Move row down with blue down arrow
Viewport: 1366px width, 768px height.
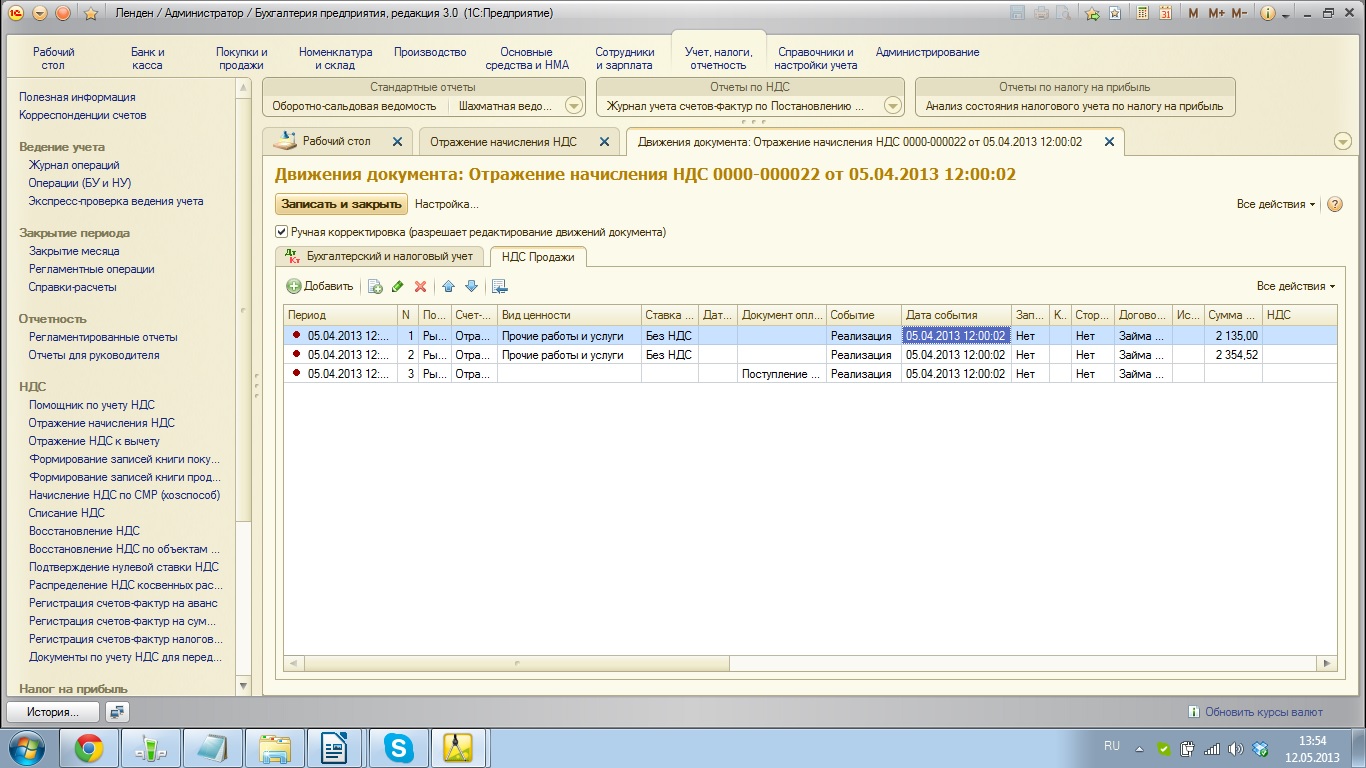[x=471, y=287]
